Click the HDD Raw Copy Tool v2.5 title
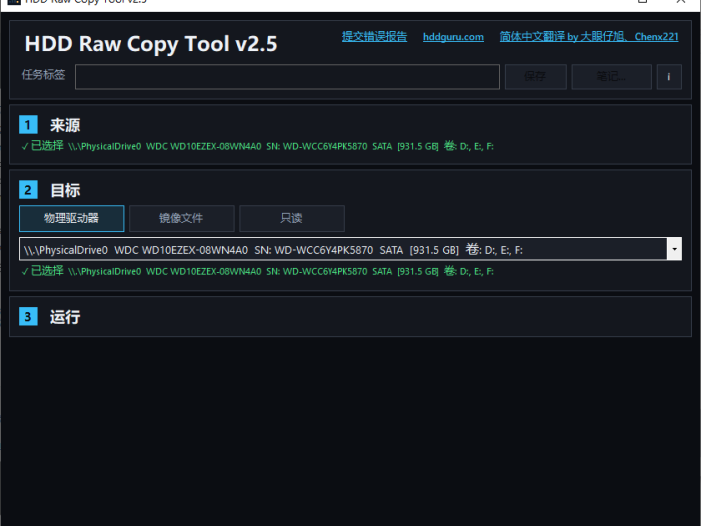The image size is (701, 526). coord(151,44)
